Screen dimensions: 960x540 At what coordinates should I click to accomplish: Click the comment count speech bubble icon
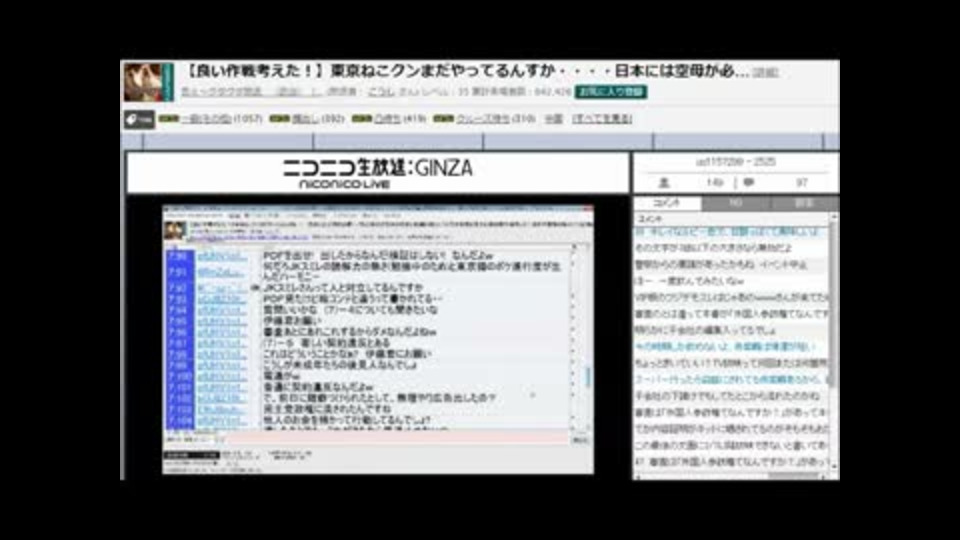749,182
